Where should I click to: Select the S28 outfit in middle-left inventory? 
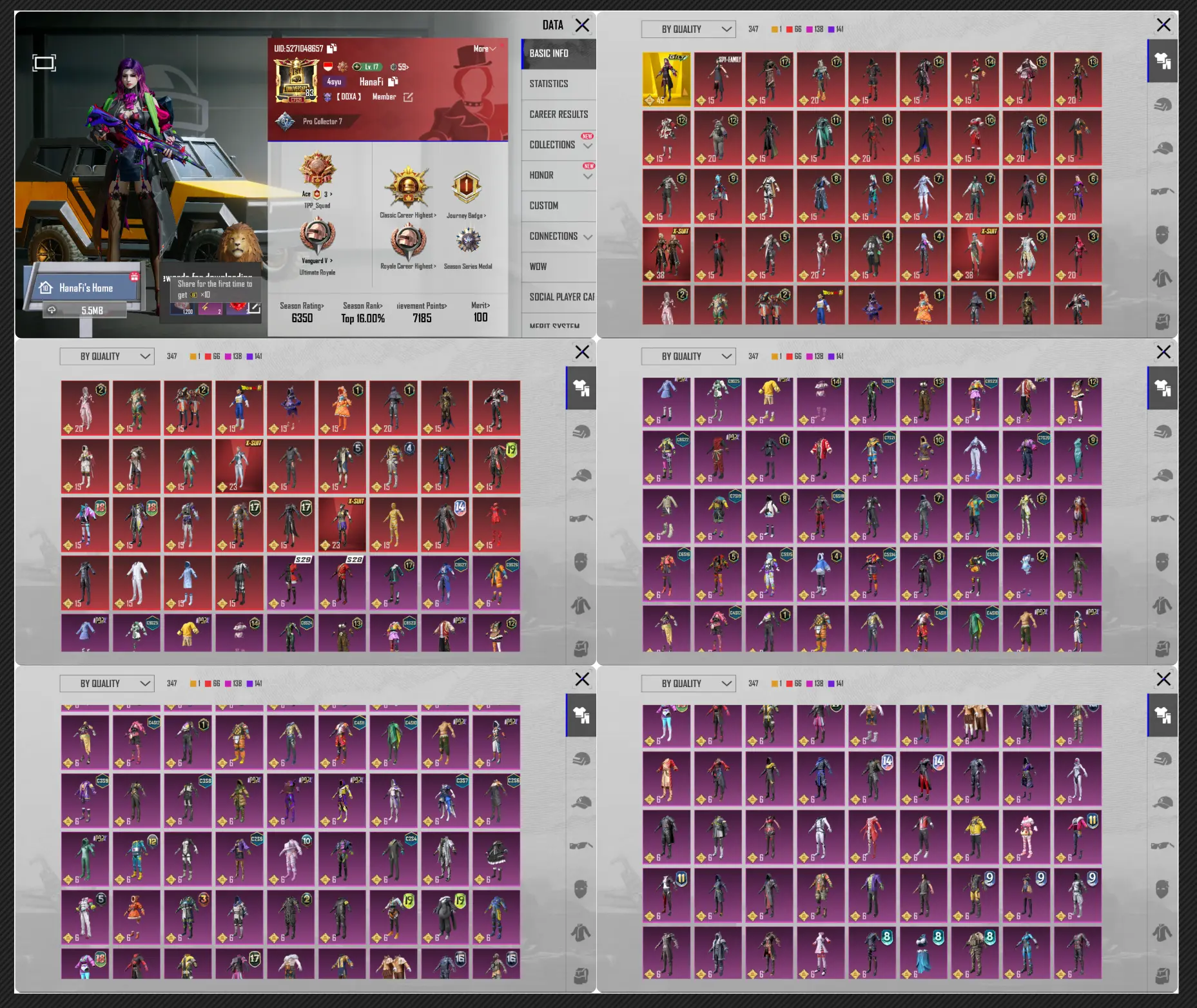point(342,583)
